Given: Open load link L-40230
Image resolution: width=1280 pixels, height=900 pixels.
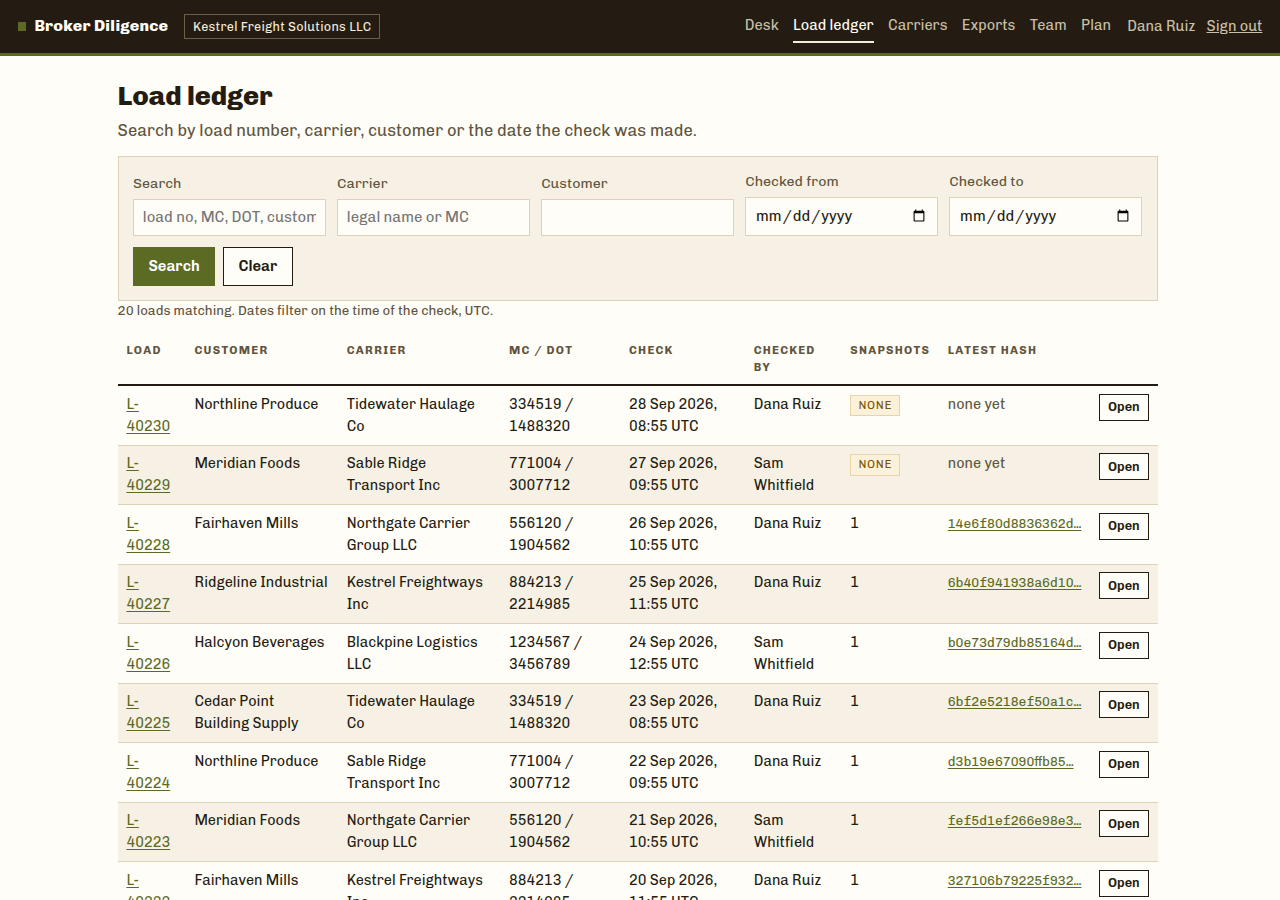Looking at the screenshot, I should coord(148,415).
